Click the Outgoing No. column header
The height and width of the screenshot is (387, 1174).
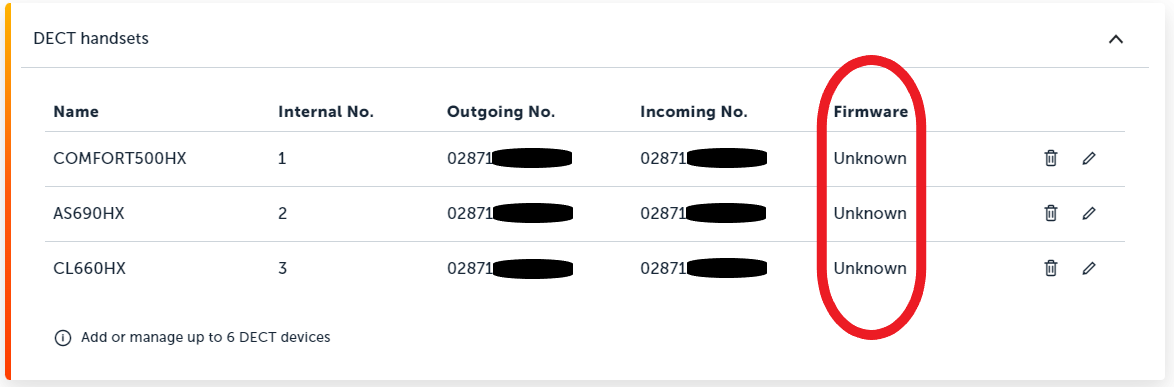pyautogui.click(x=501, y=112)
